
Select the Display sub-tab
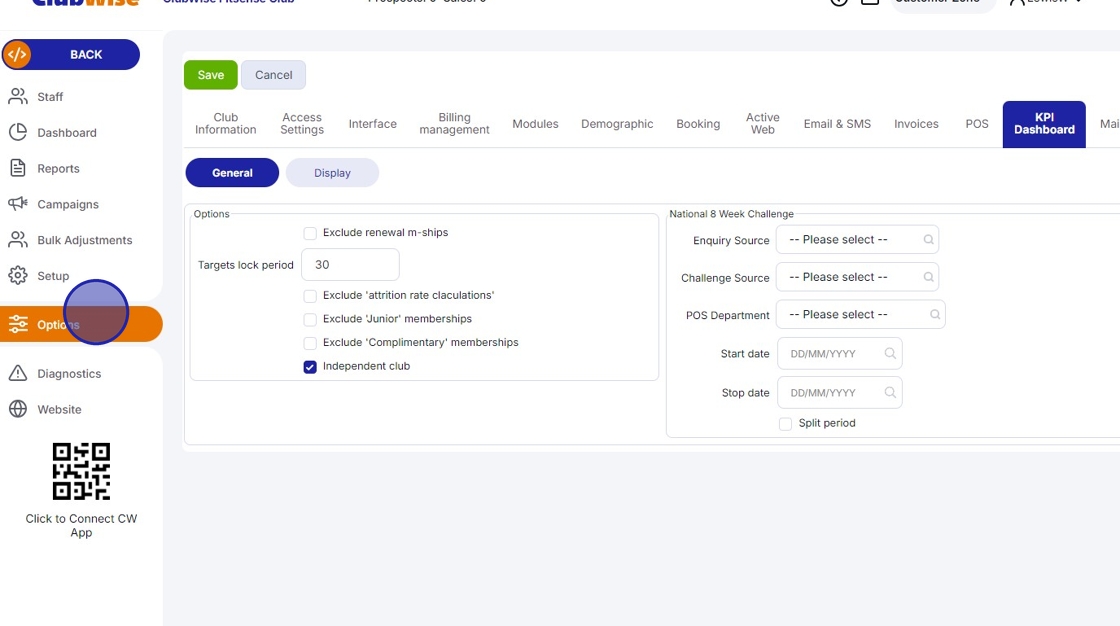(x=332, y=173)
